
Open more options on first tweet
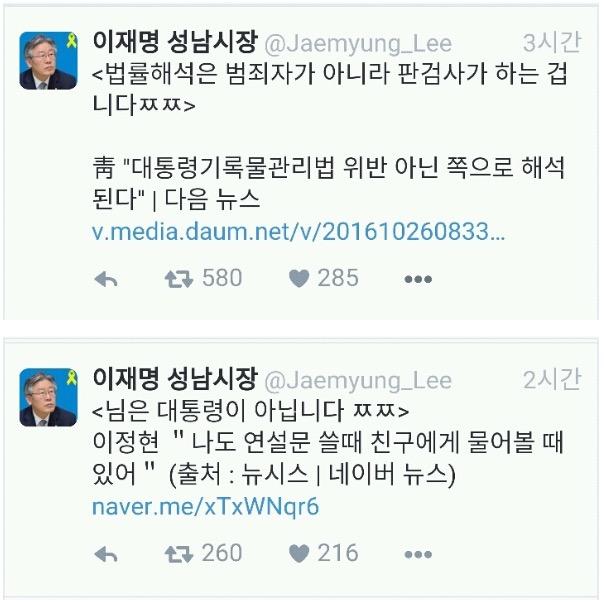click(x=418, y=279)
